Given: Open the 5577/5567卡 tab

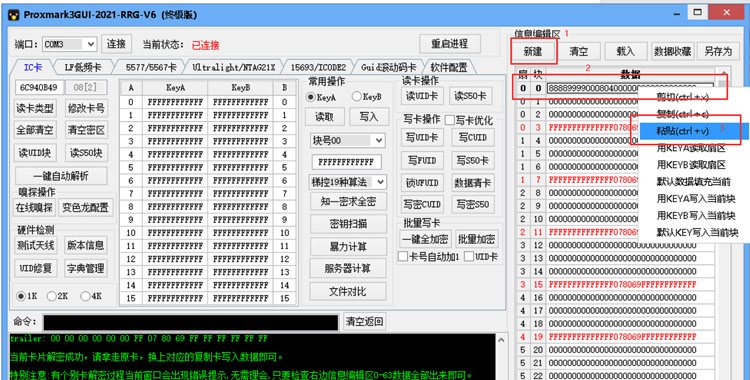Looking at the screenshot, I should [151, 67].
